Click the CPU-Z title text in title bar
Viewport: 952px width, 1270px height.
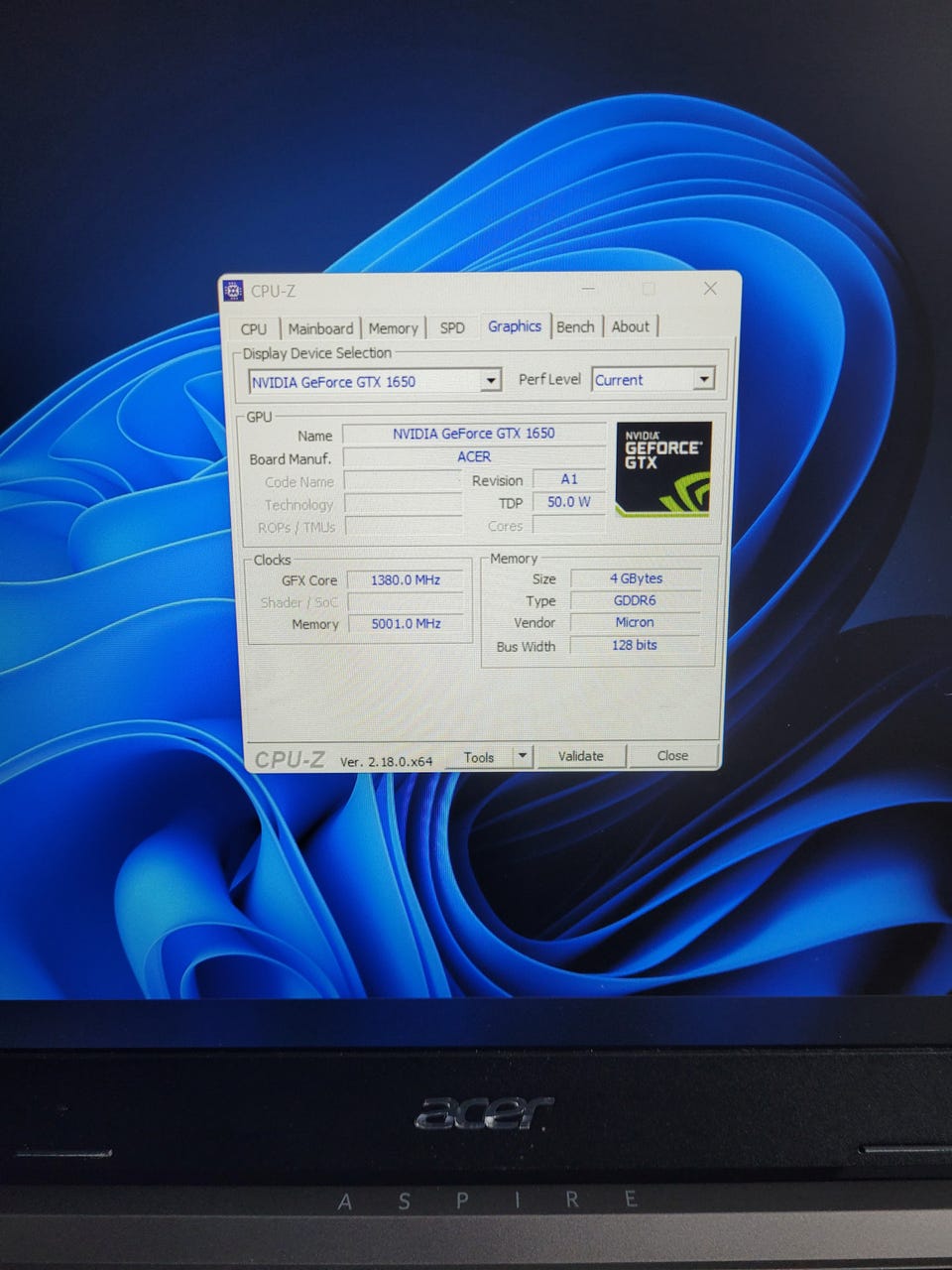tap(273, 291)
